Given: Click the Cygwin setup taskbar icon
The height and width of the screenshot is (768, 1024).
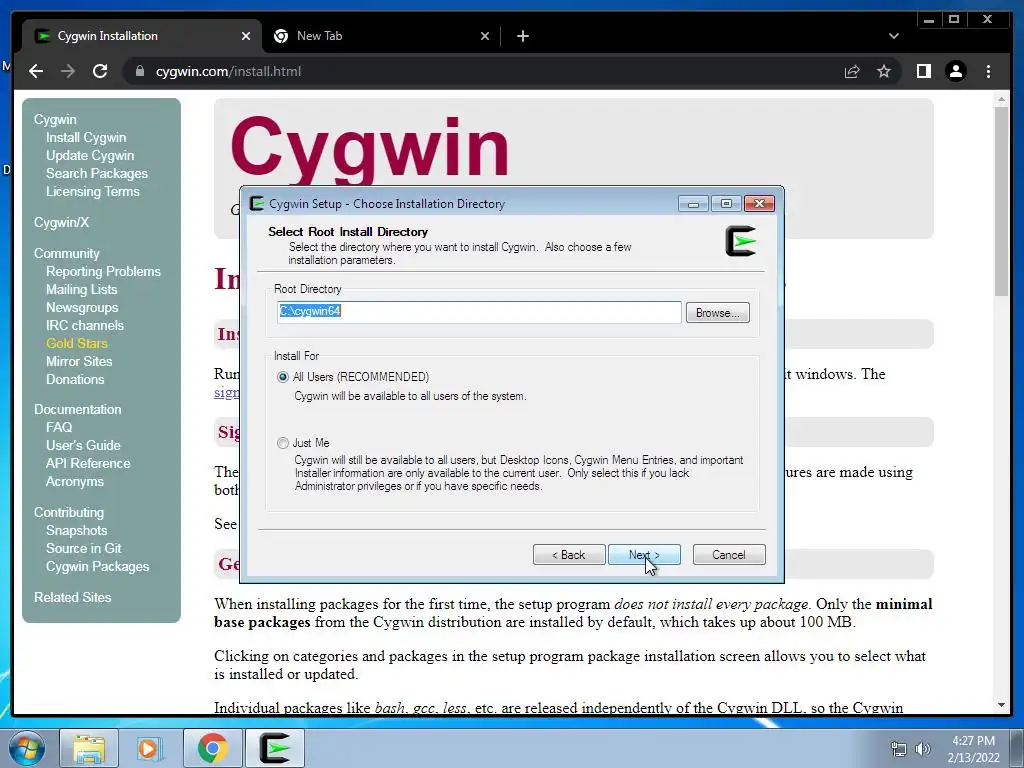Looking at the screenshot, I should (275, 748).
